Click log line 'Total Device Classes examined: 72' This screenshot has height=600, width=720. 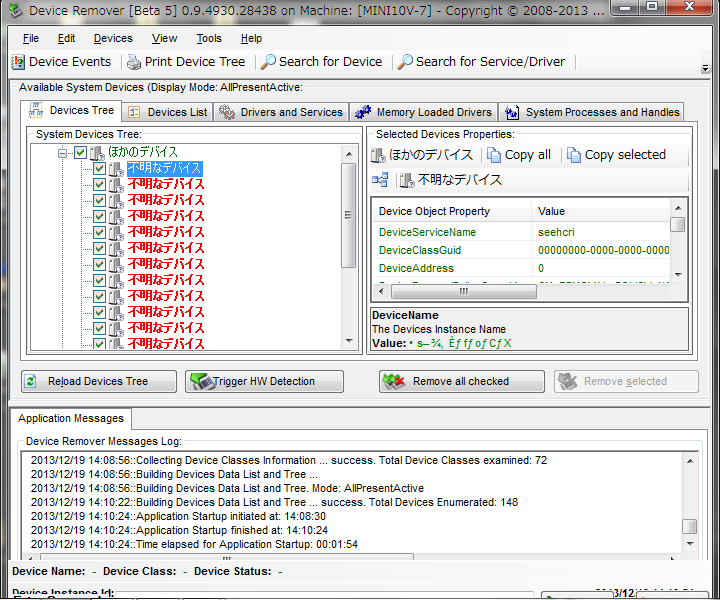pyautogui.click(x=289, y=460)
